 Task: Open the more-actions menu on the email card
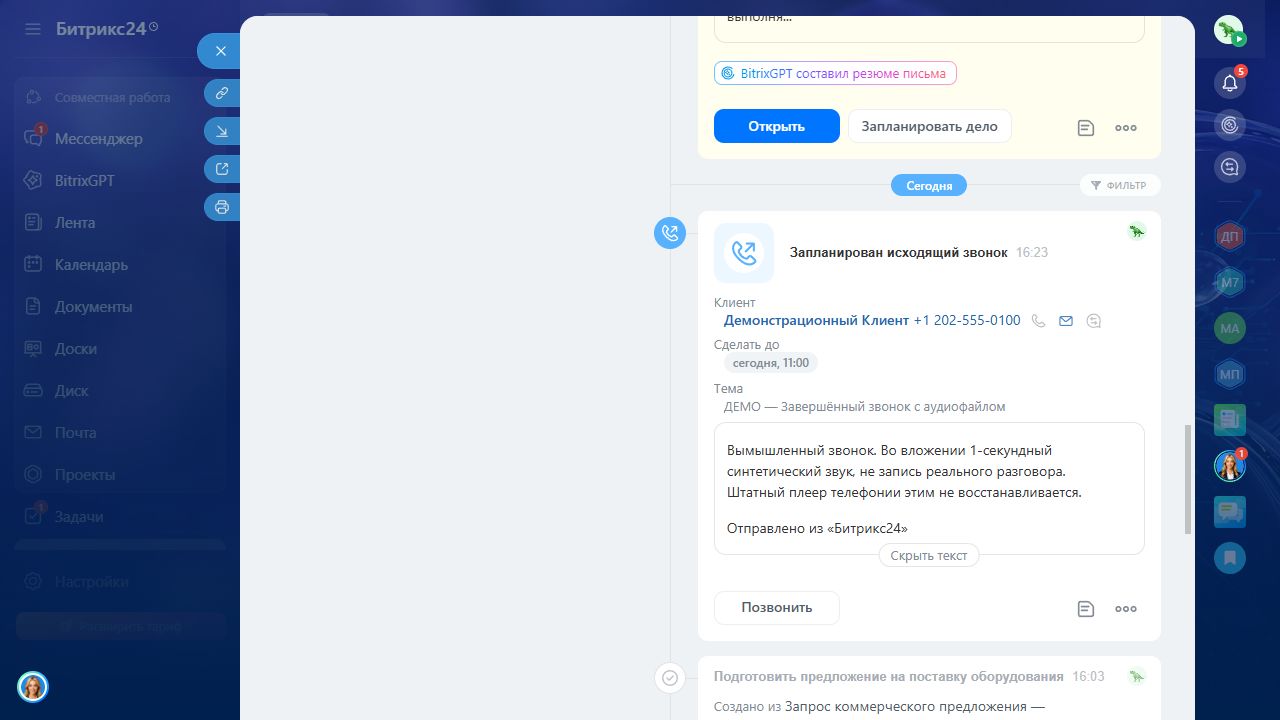(x=1126, y=127)
